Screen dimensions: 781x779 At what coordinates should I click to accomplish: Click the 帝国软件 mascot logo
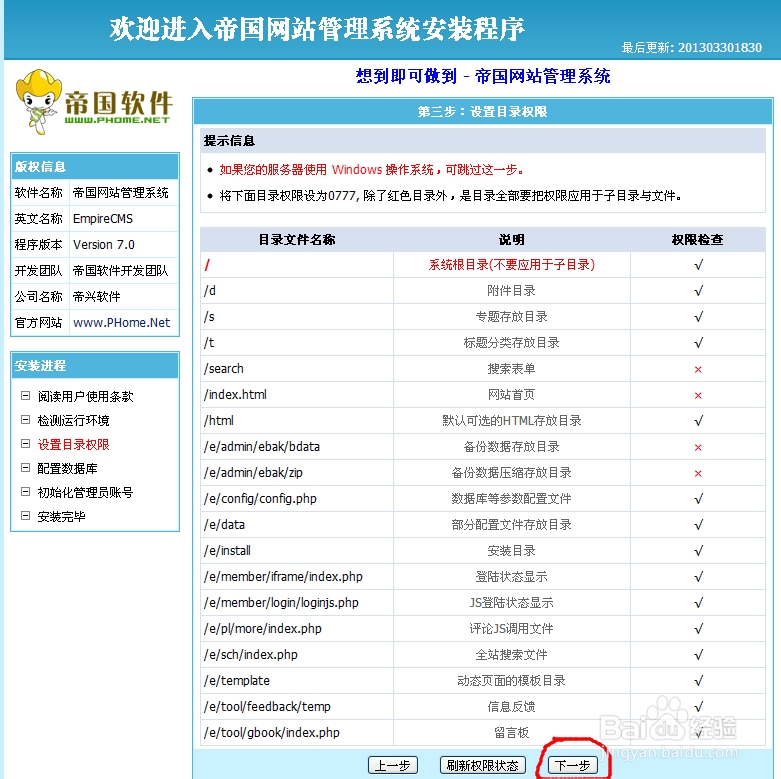click(x=94, y=103)
